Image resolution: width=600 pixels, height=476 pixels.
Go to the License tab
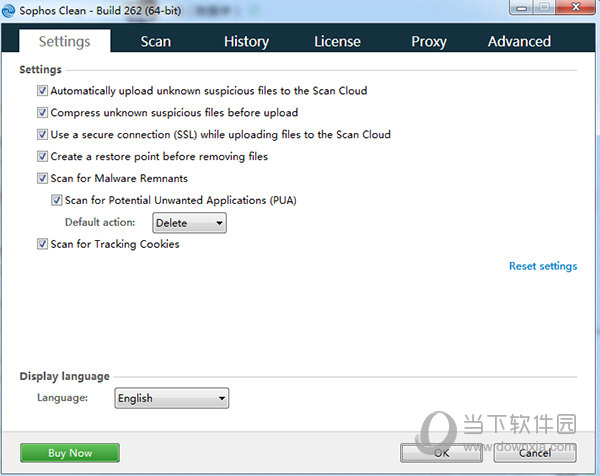[x=338, y=41]
